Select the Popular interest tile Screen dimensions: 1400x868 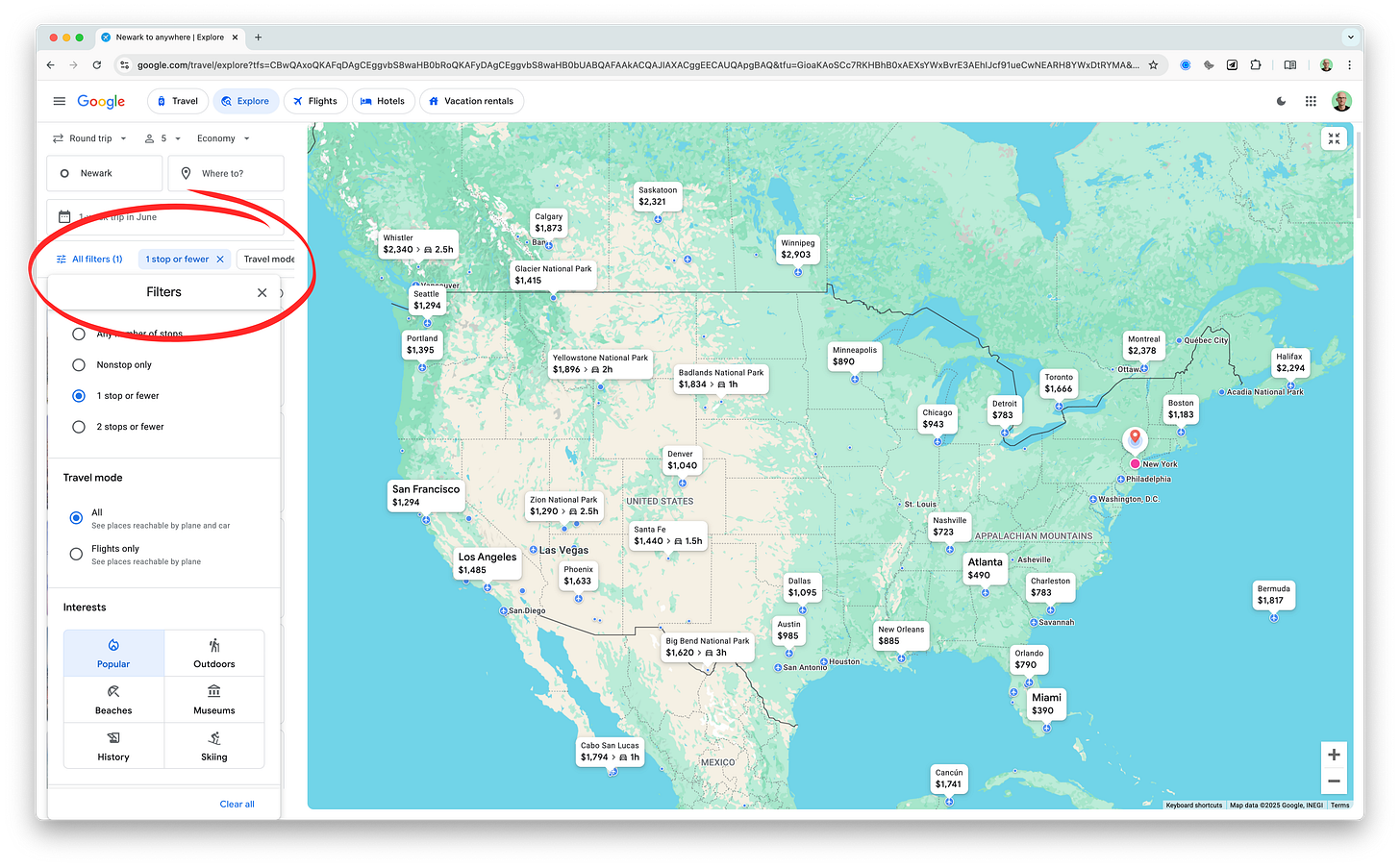tap(113, 654)
